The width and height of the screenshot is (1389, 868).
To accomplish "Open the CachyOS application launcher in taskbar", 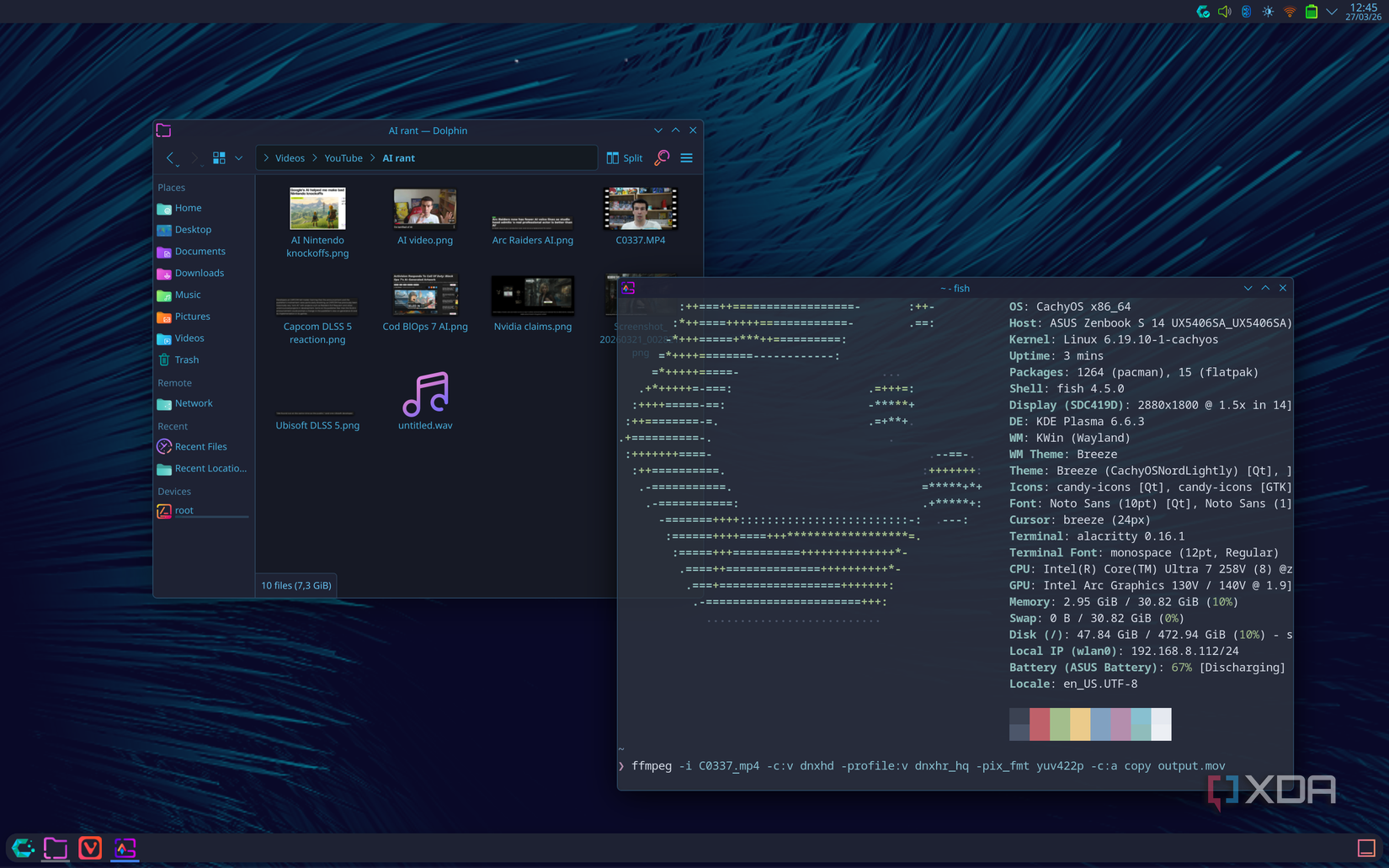I will coord(23,849).
